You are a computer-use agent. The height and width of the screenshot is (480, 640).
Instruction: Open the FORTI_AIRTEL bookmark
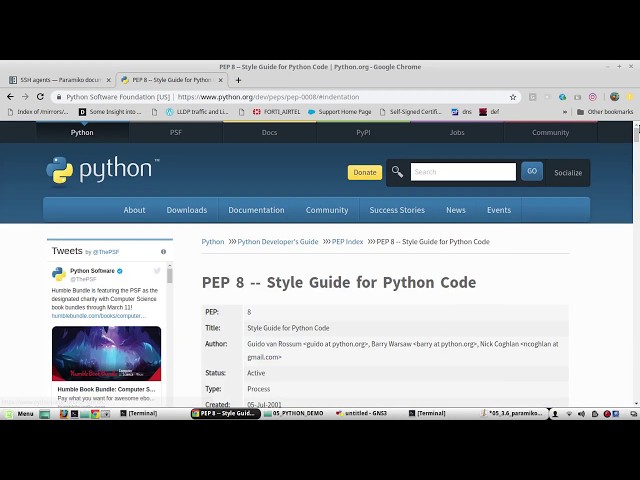click(277, 112)
